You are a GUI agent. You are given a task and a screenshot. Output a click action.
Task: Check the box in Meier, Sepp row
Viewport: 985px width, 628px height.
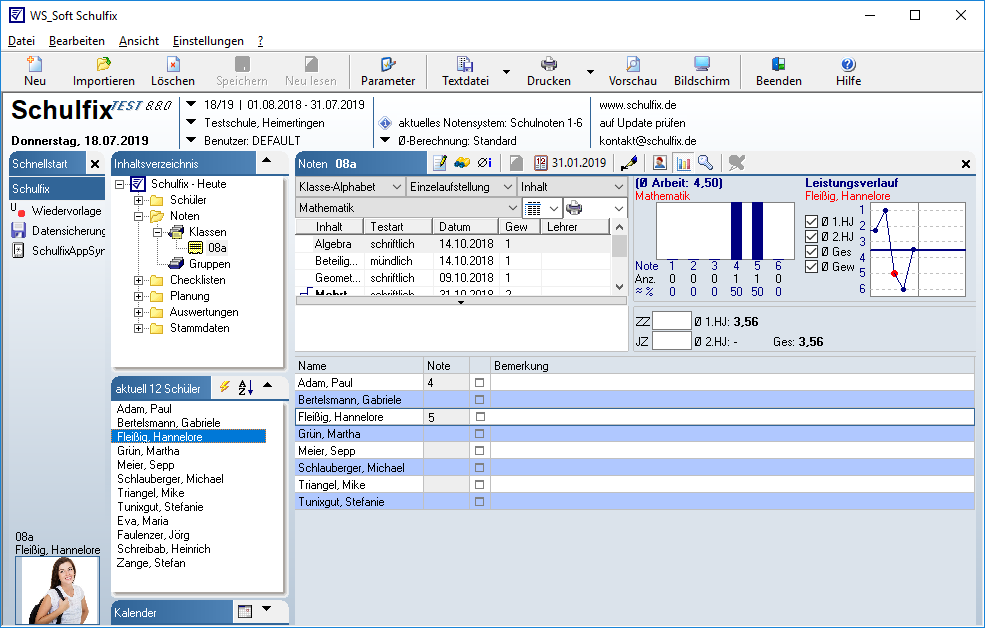pyautogui.click(x=479, y=450)
